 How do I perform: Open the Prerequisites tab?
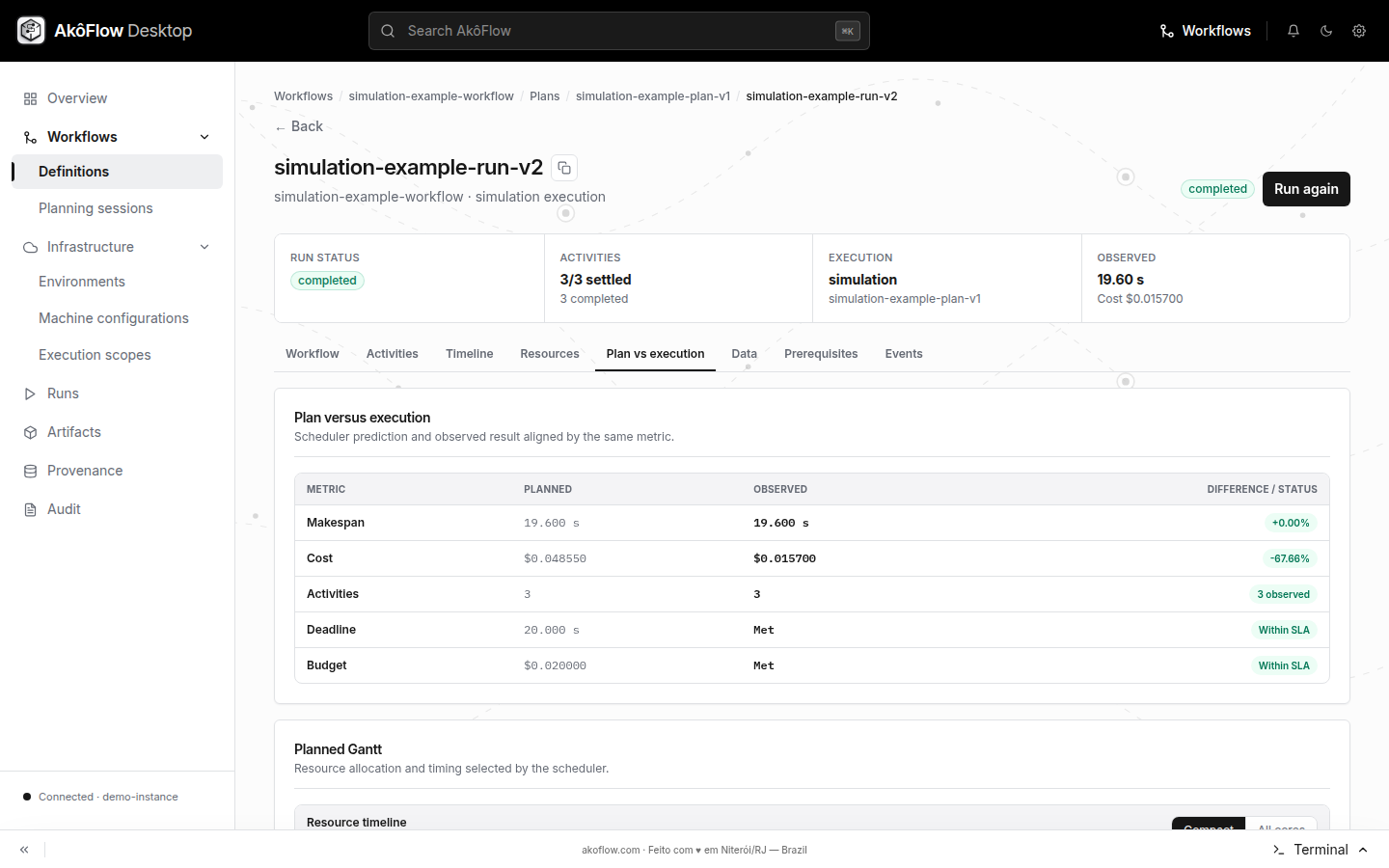(821, 354)
